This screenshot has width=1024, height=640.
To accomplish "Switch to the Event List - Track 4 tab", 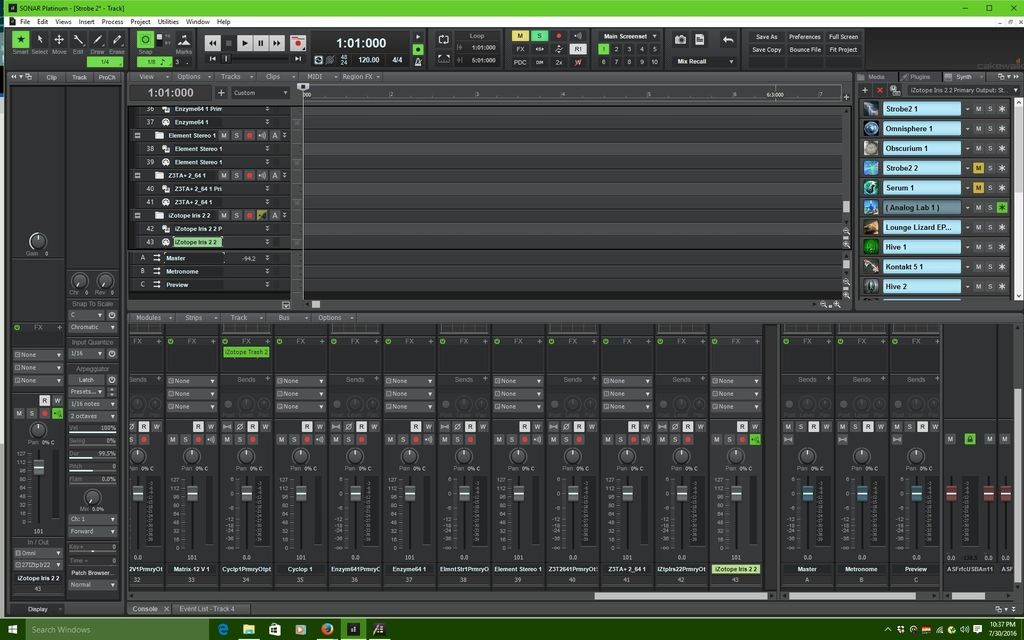I will point(207,608).
